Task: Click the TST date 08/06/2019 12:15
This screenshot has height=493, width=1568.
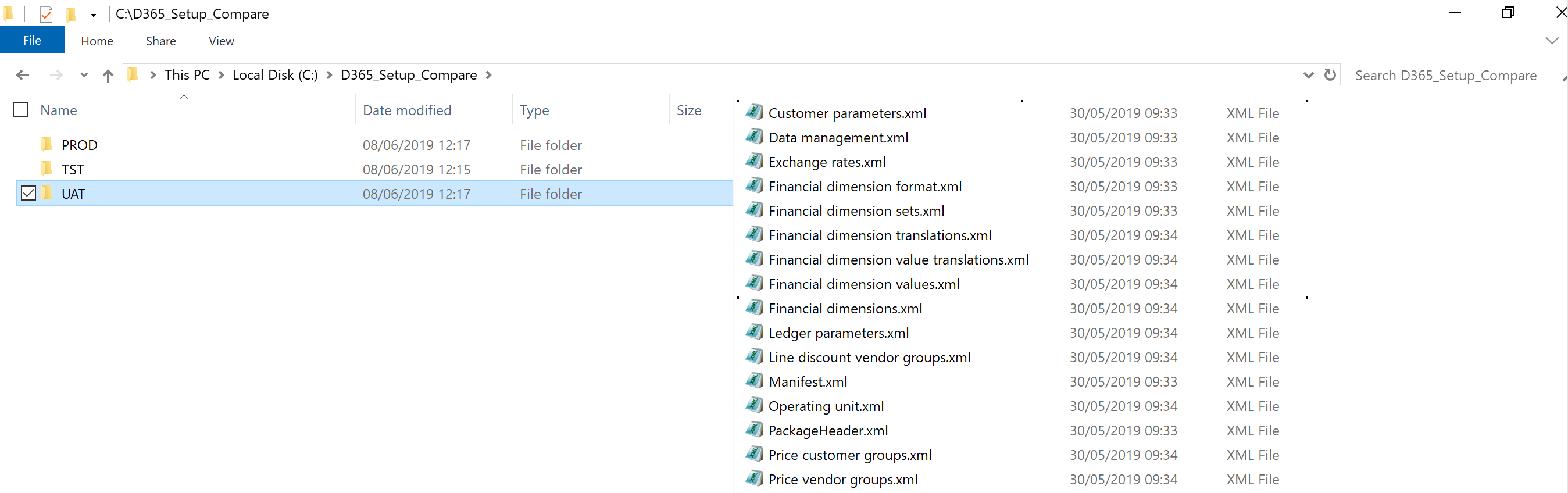Action: [x=416, y=169]
